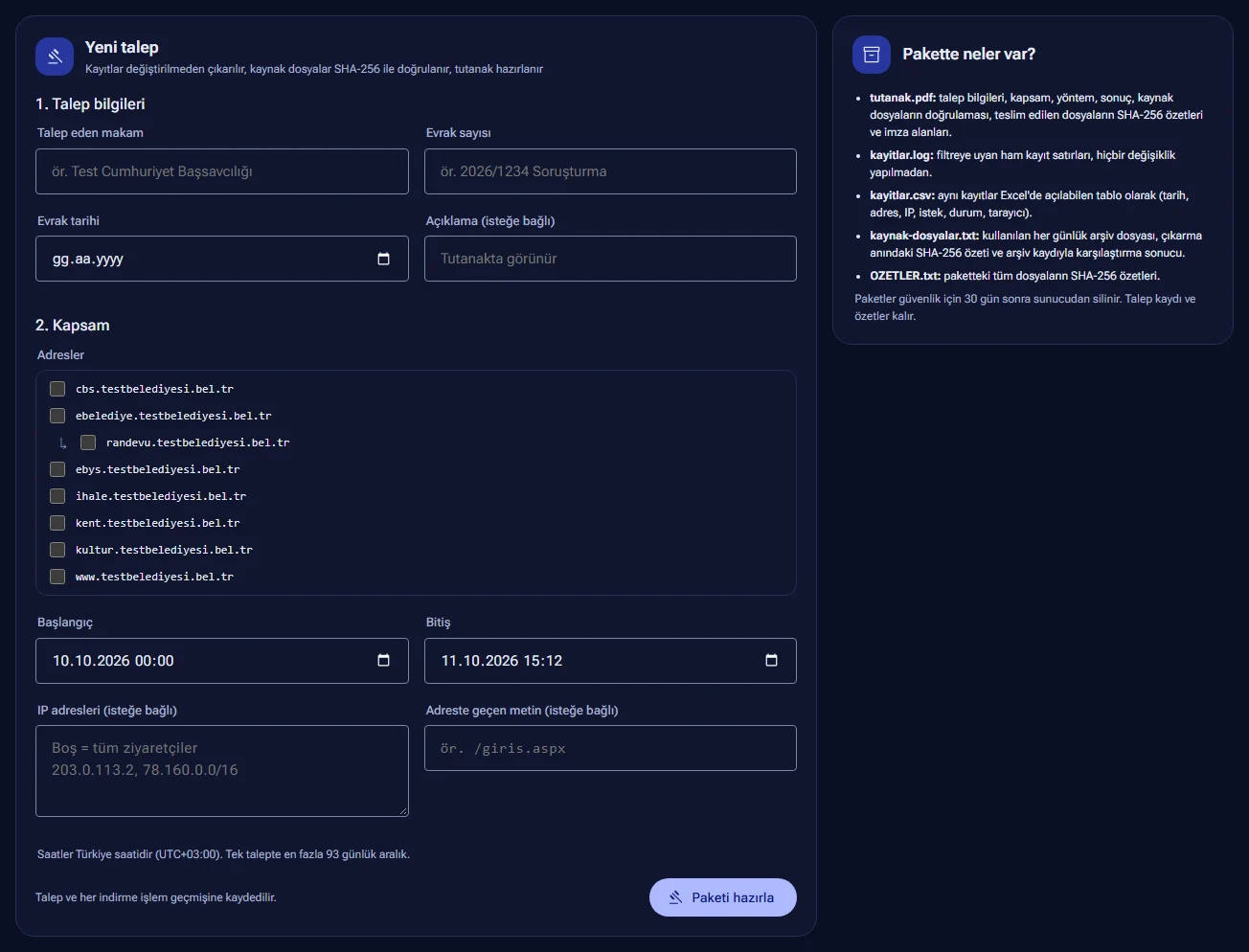Screen dimensions: 1249x952
Task: Select www.testbelediyesi.bel.tr checkbox
Action: 57,577
